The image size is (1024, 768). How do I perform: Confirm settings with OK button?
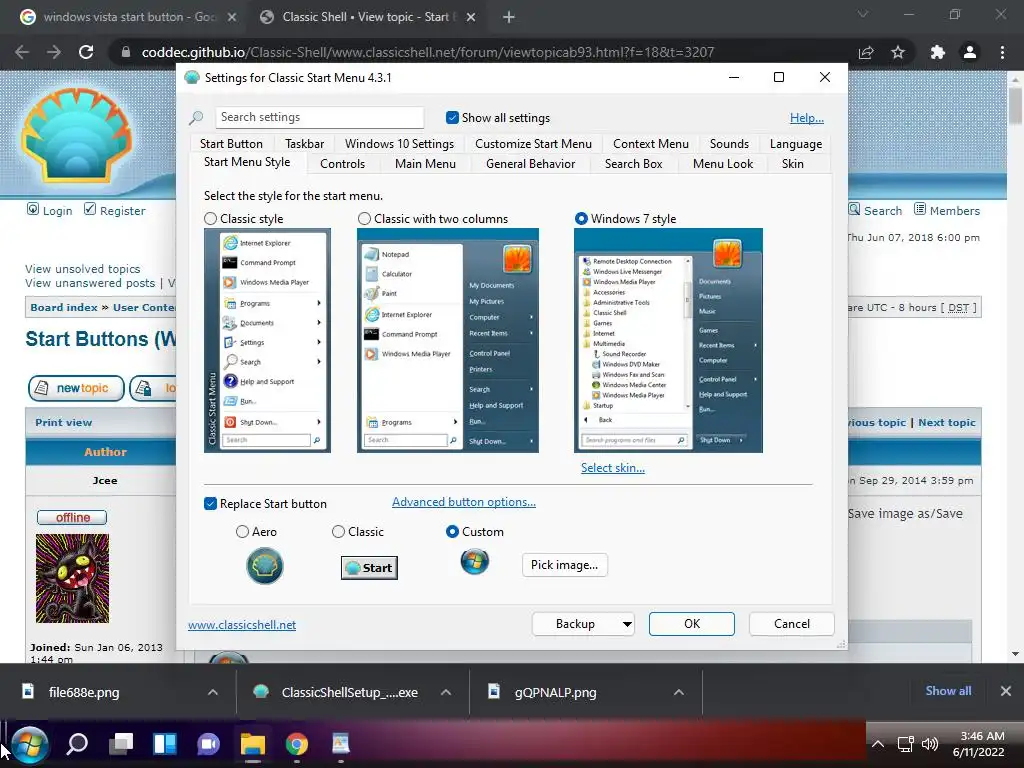(x=692, y=624)
